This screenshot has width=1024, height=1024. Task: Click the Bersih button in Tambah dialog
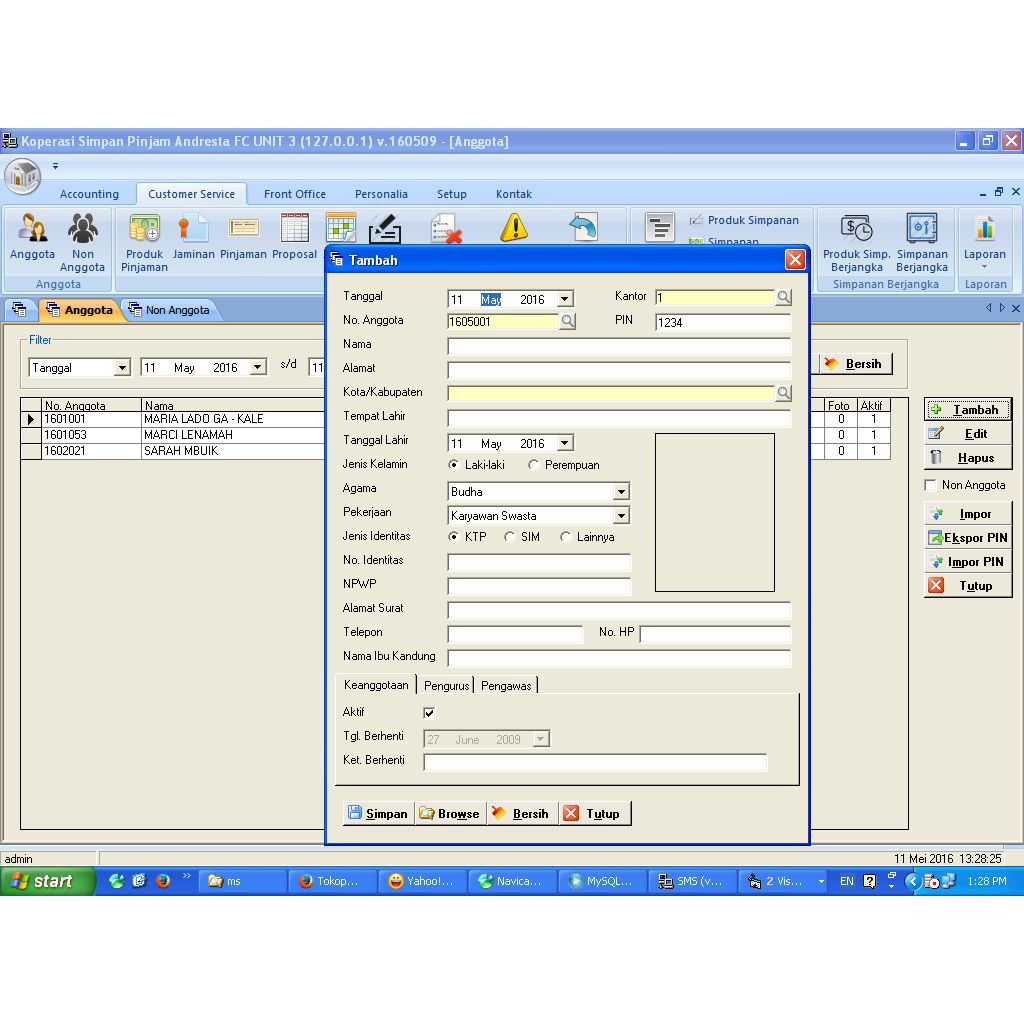click(x=522, y=814)
